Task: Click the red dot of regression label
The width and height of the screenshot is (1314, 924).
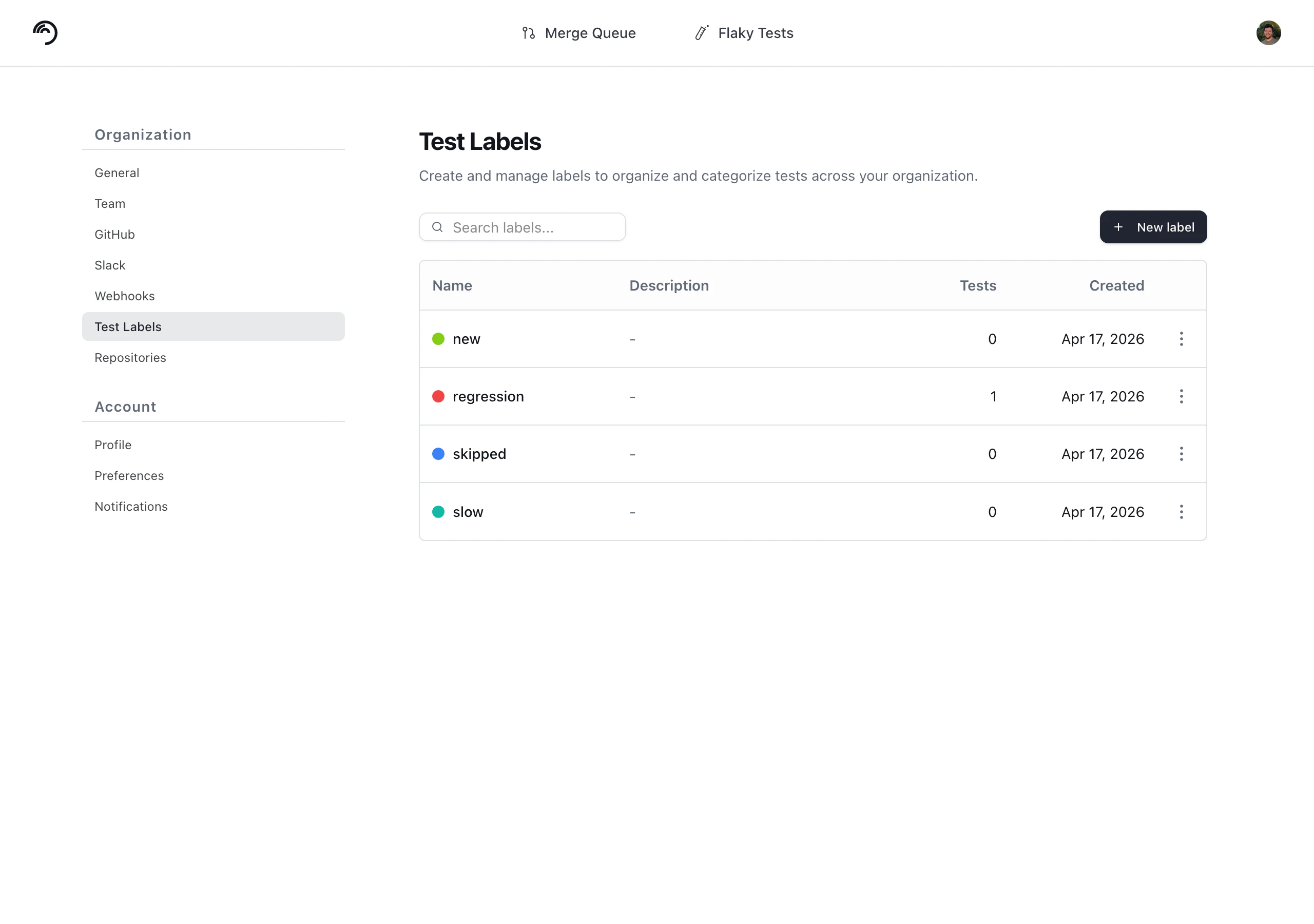Action: coord(438,396)
